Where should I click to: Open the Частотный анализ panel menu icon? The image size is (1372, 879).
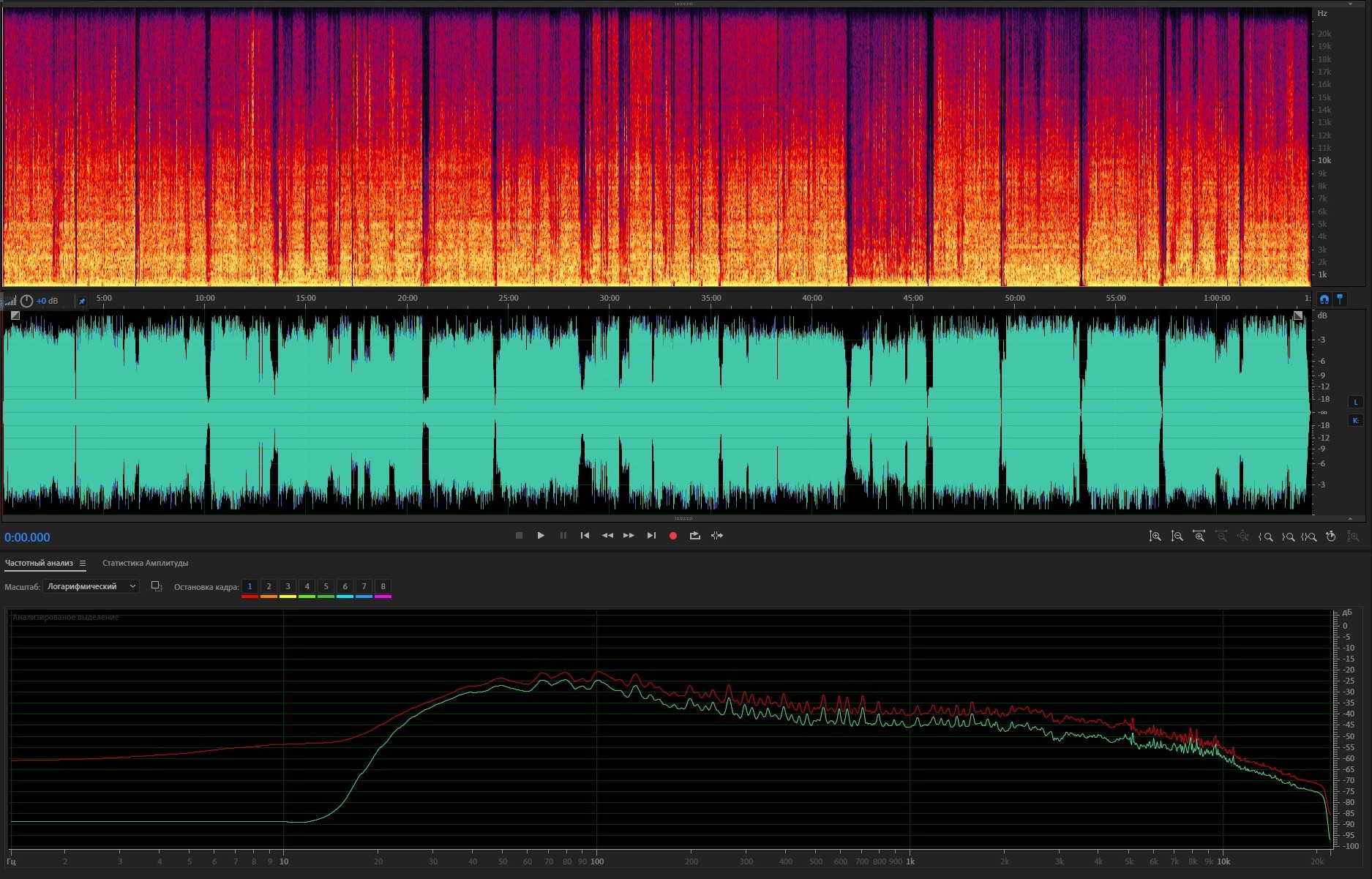(x=83, y=563)
